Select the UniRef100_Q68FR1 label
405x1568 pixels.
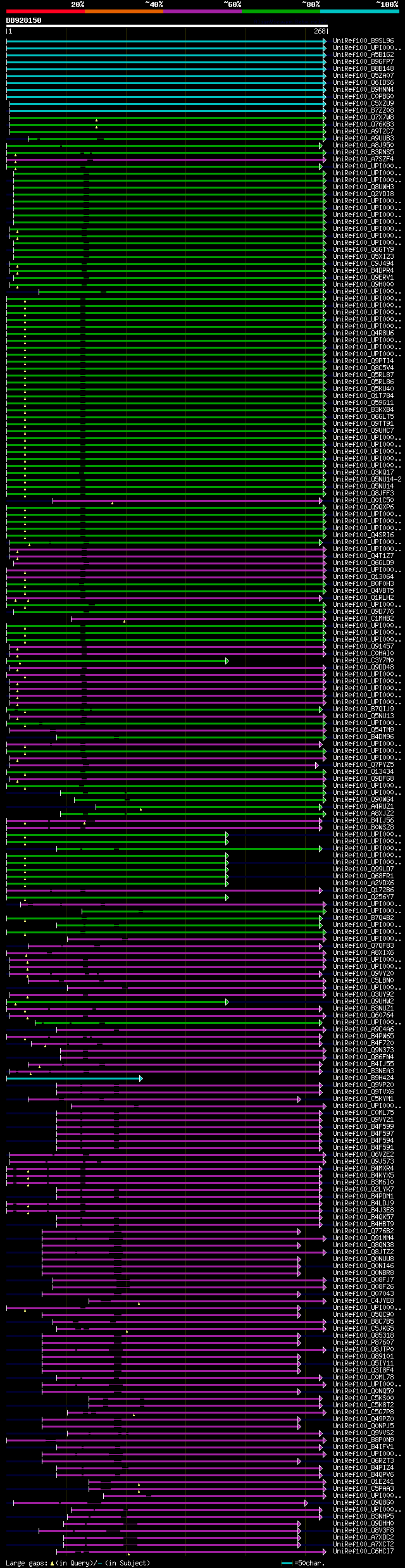click(x=363, y=876)
